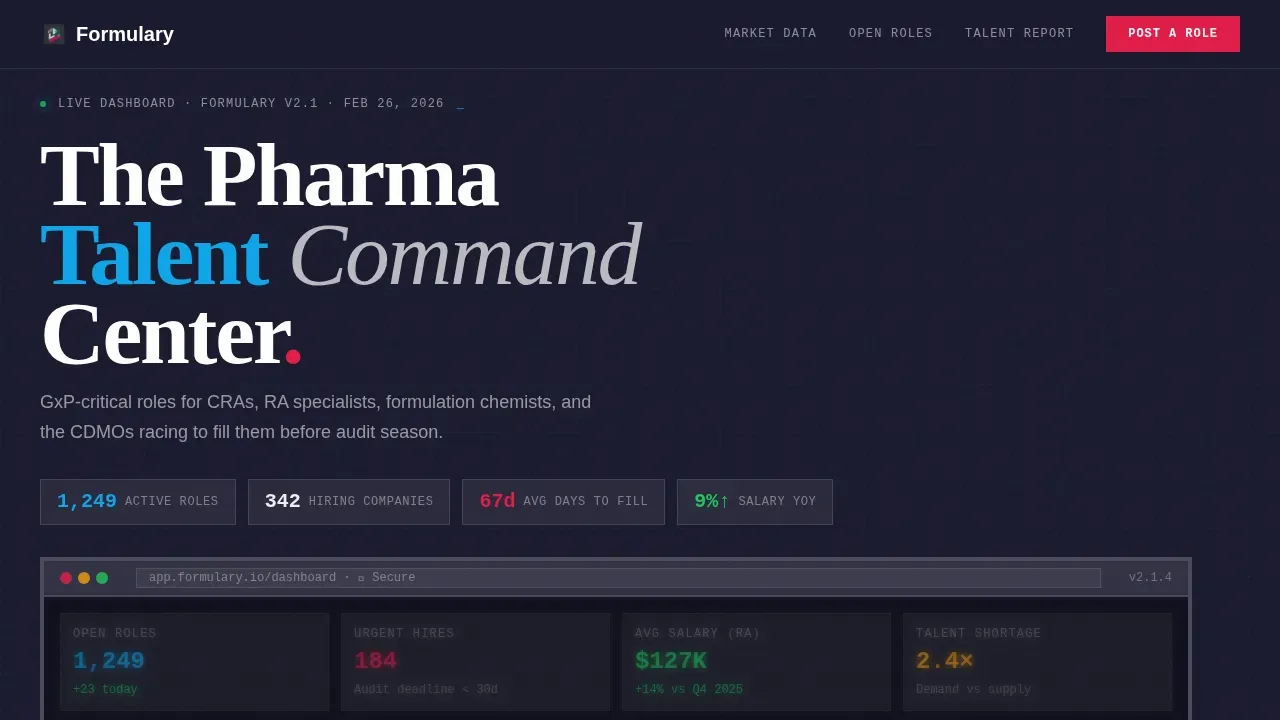Select the 9% Salary YoY stat
The height and width of the screenshot is (720, 1280).
pyautogui.click(x=755, y=502)
